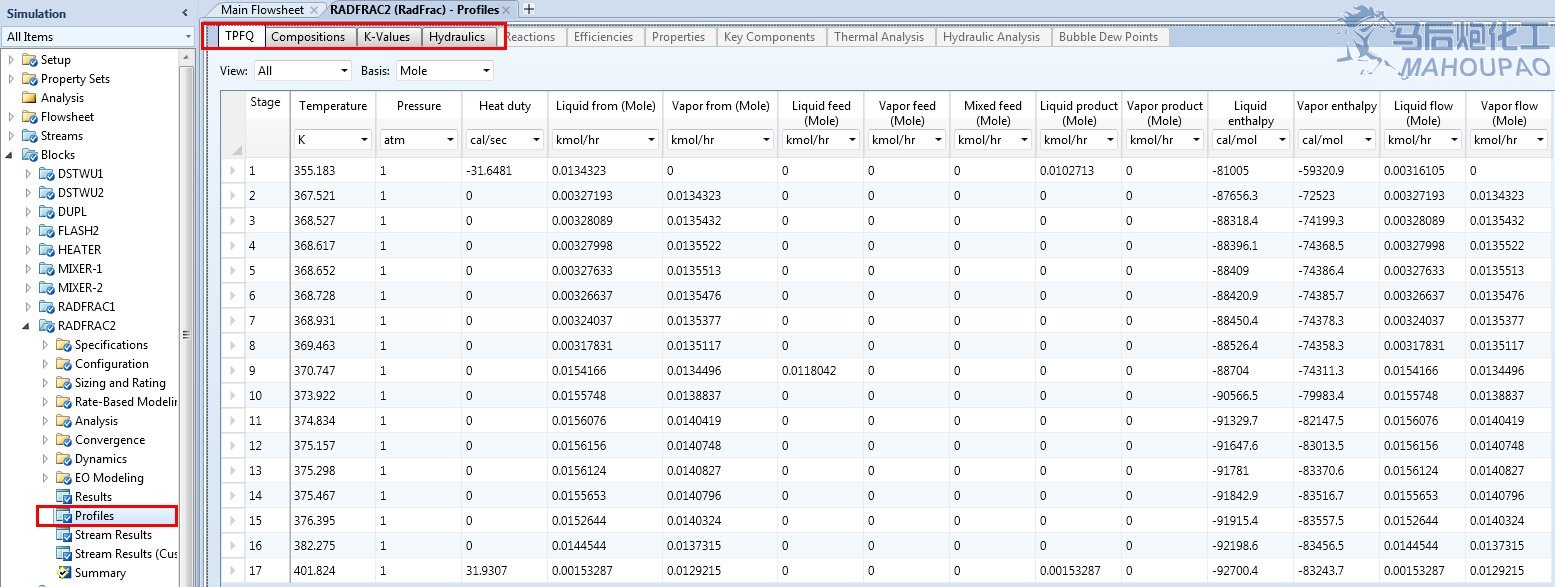
Task: Select the DSTWU1 block icon
Action: [x=46, y=174]
